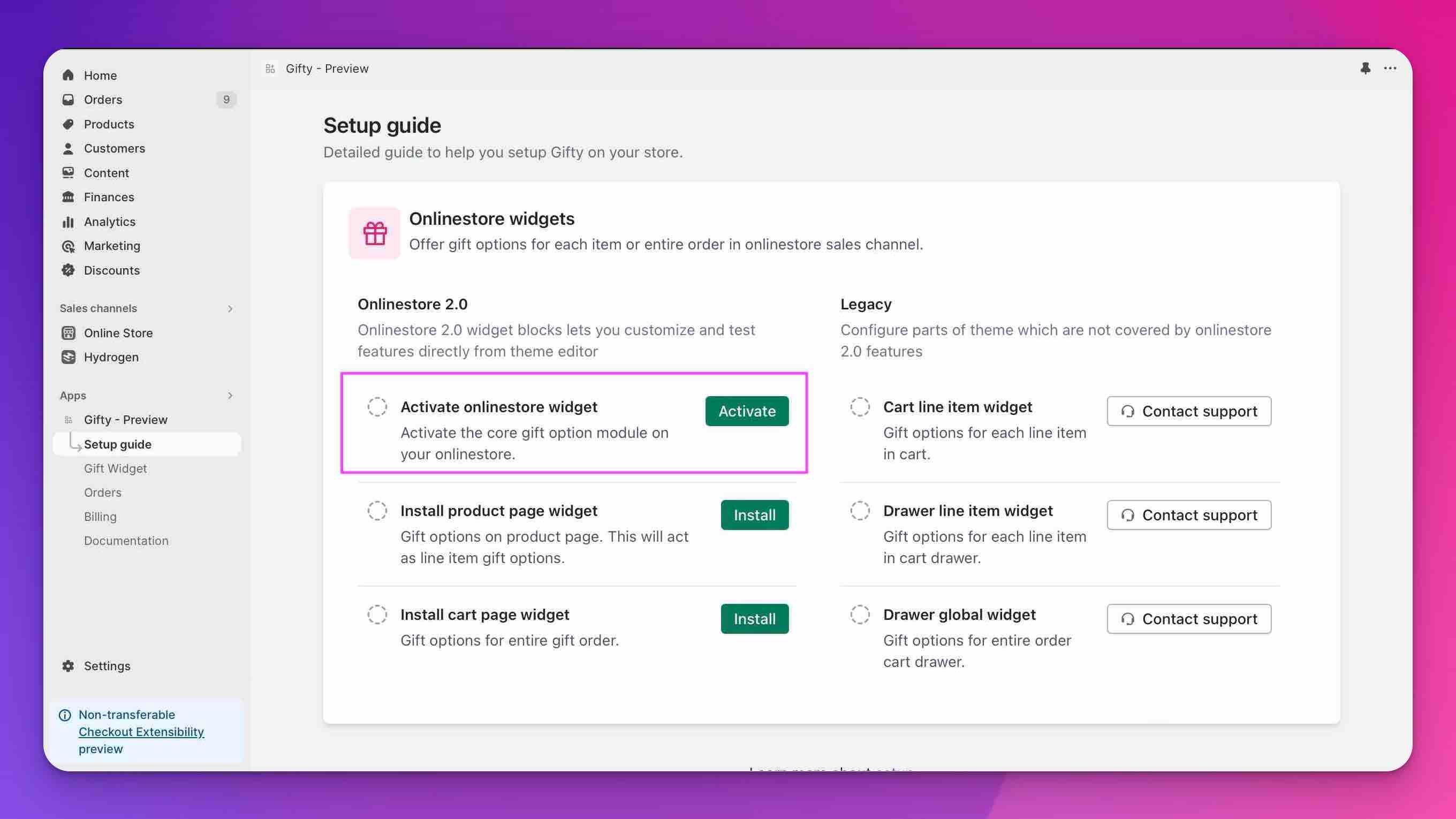
Task: Click Install for the cart page widget
Action: (755, 619)
